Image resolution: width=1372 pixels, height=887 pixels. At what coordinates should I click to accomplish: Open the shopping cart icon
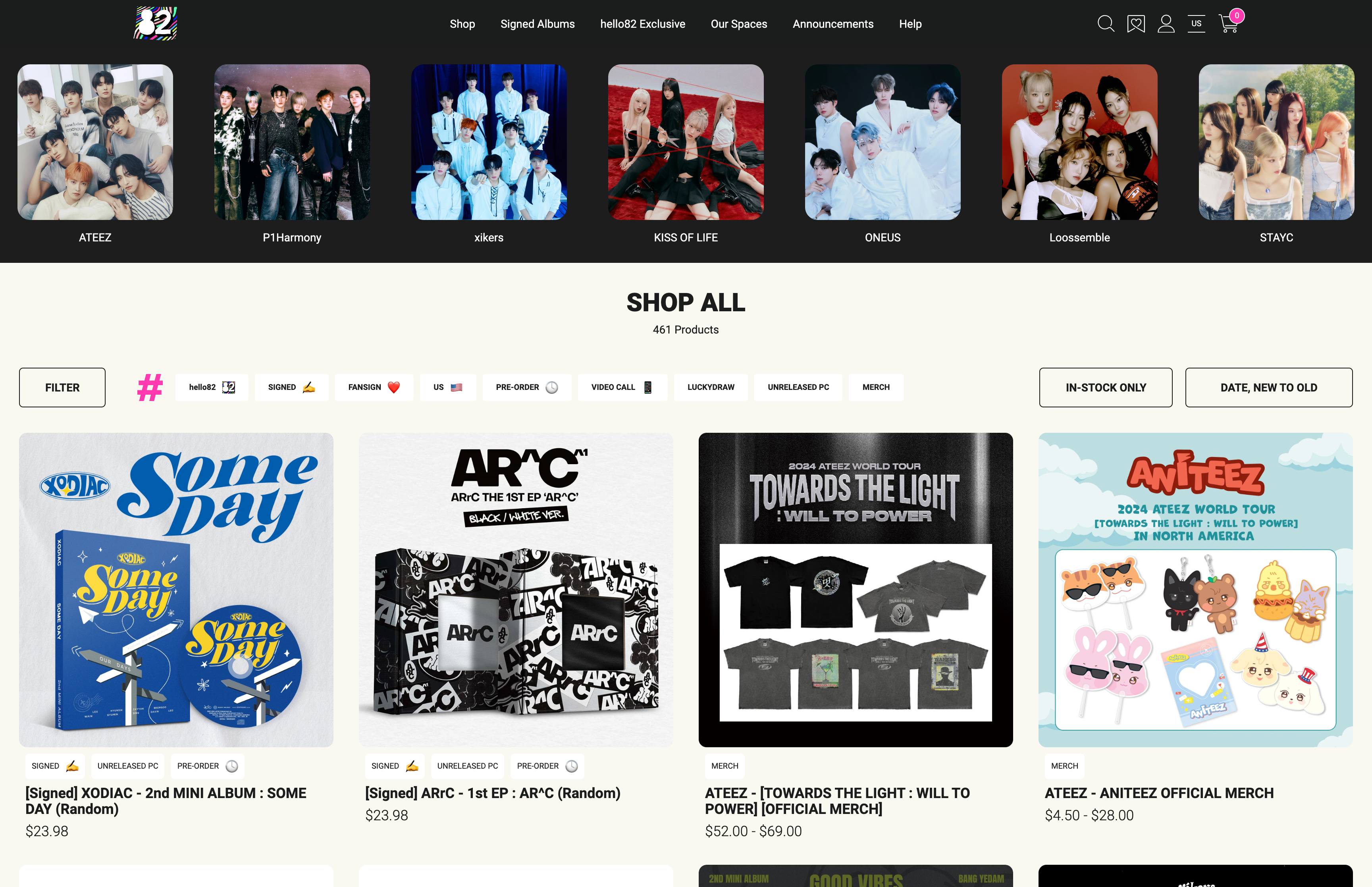pos(1229,23)
